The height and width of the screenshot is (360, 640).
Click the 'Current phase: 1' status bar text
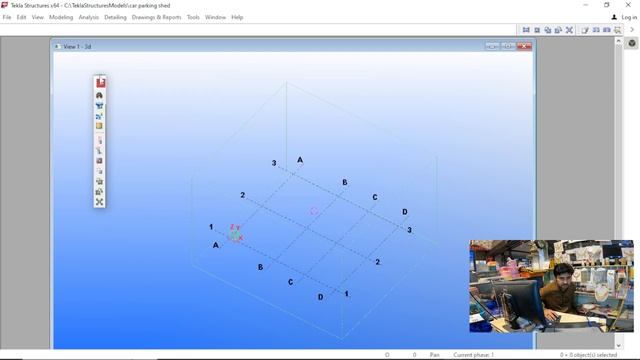click(x=473, y=355)
